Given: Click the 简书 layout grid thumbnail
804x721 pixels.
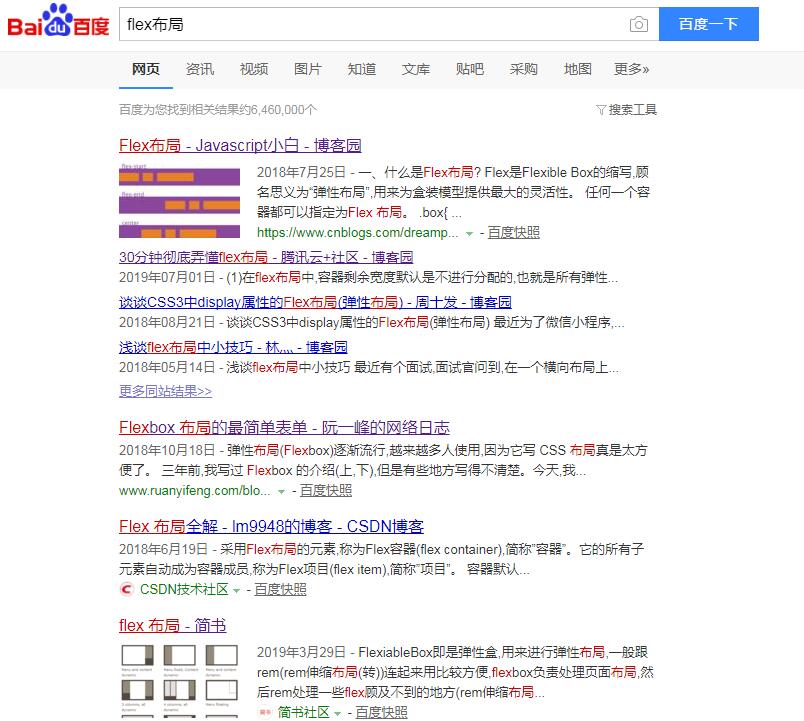Looking at the screenshot, I should [x=179, y=680].
